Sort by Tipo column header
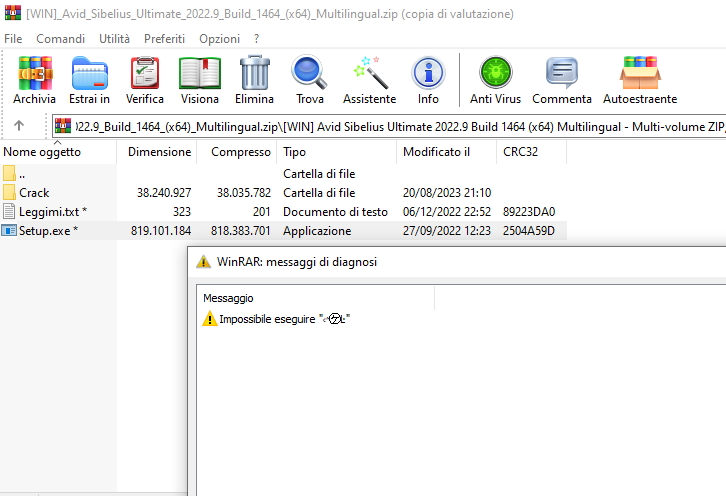Viewport: 726px width, 496px height. [337, 152]
